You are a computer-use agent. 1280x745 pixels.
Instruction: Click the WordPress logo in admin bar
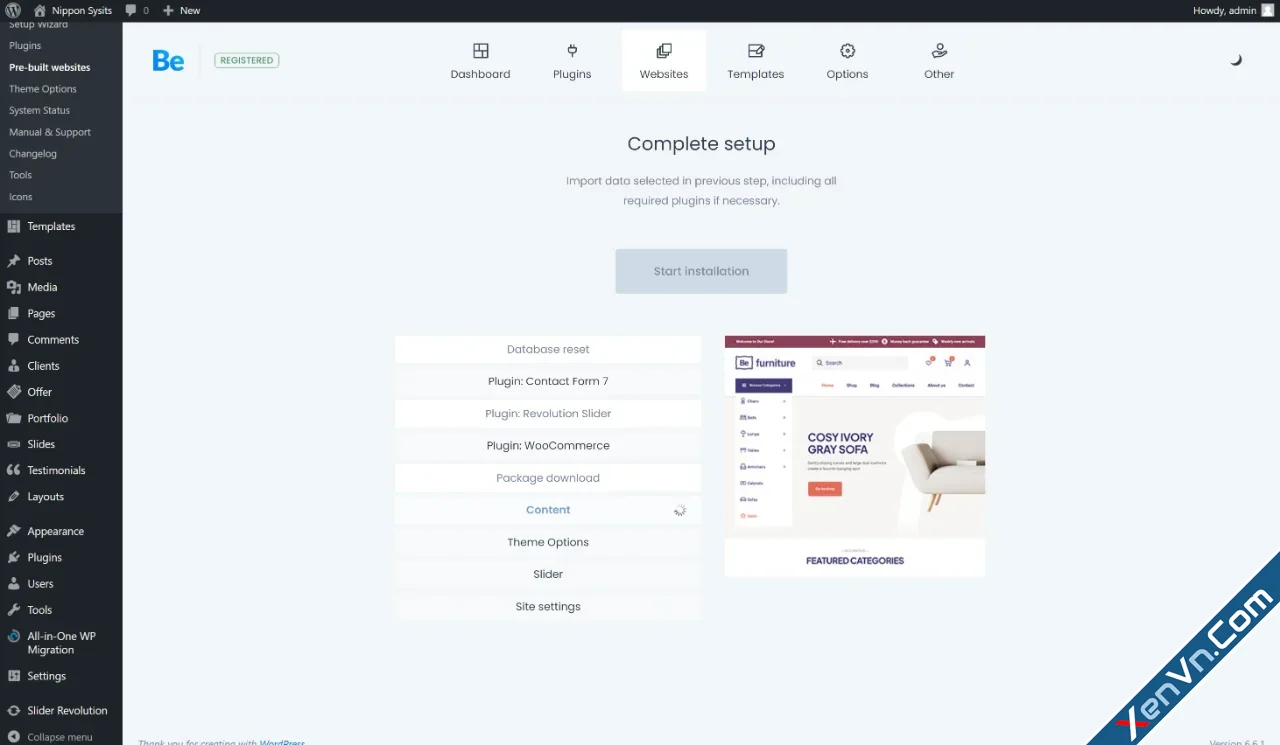[x=13, y=10]
